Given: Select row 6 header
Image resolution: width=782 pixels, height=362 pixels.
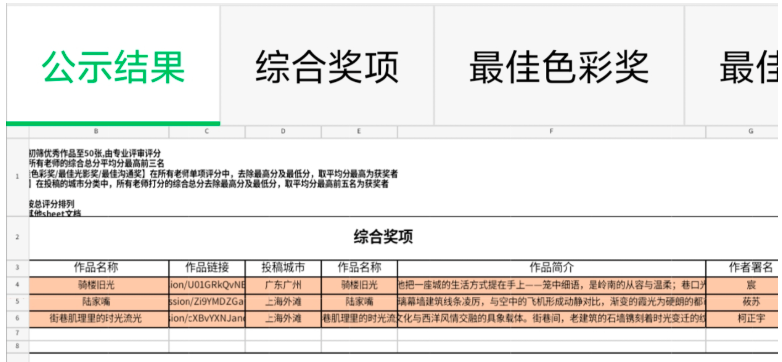Looking at the screenshot, I should pos(17,319).
